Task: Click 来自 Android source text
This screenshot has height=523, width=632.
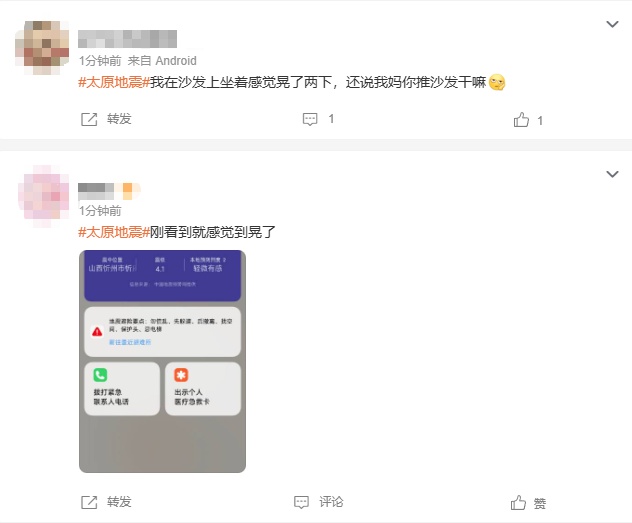Action: click(162, 61)
